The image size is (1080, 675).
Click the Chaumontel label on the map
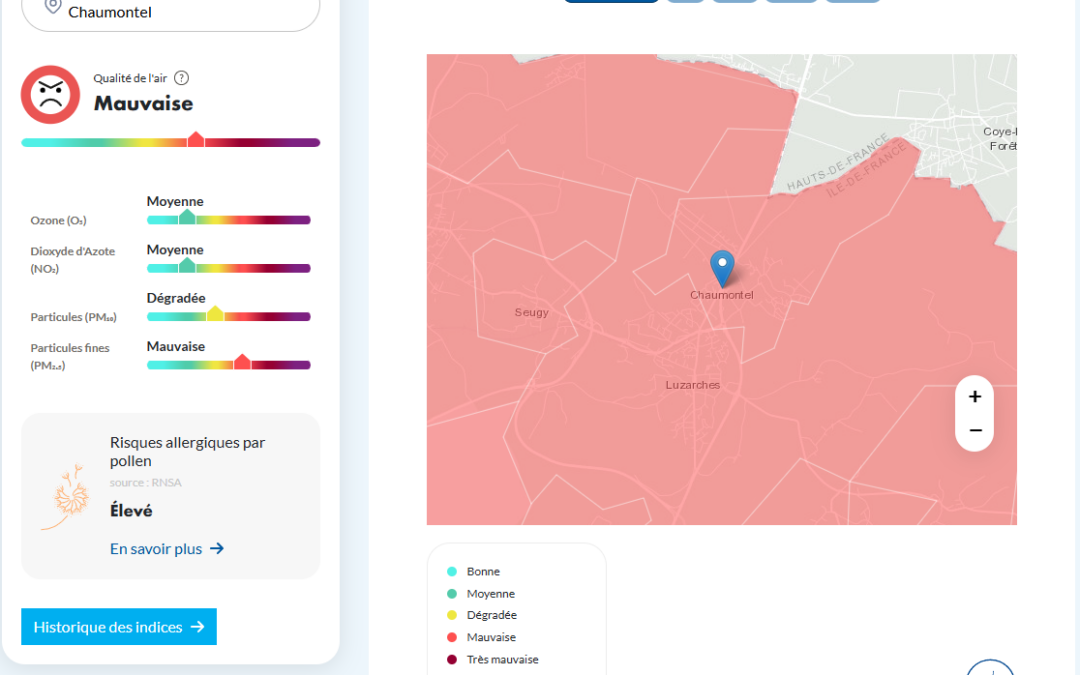point(722,295)
